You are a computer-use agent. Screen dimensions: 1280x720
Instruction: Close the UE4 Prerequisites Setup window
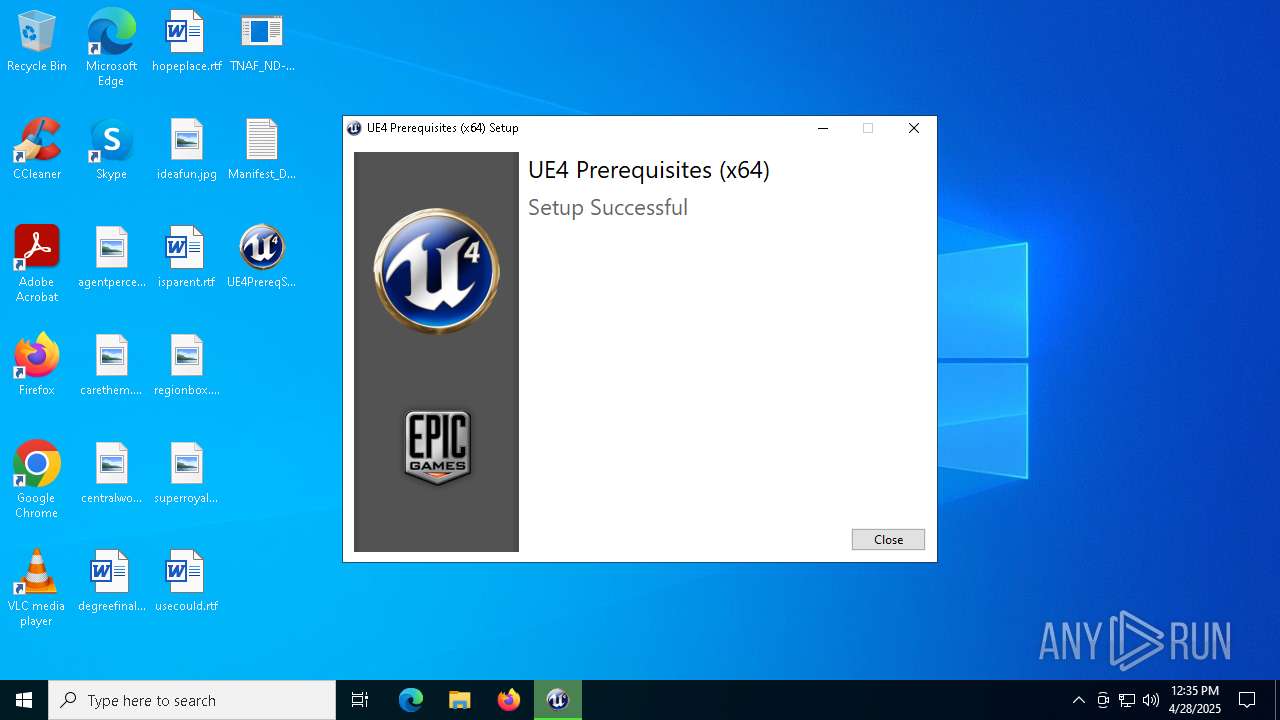(x=913, y=128)
